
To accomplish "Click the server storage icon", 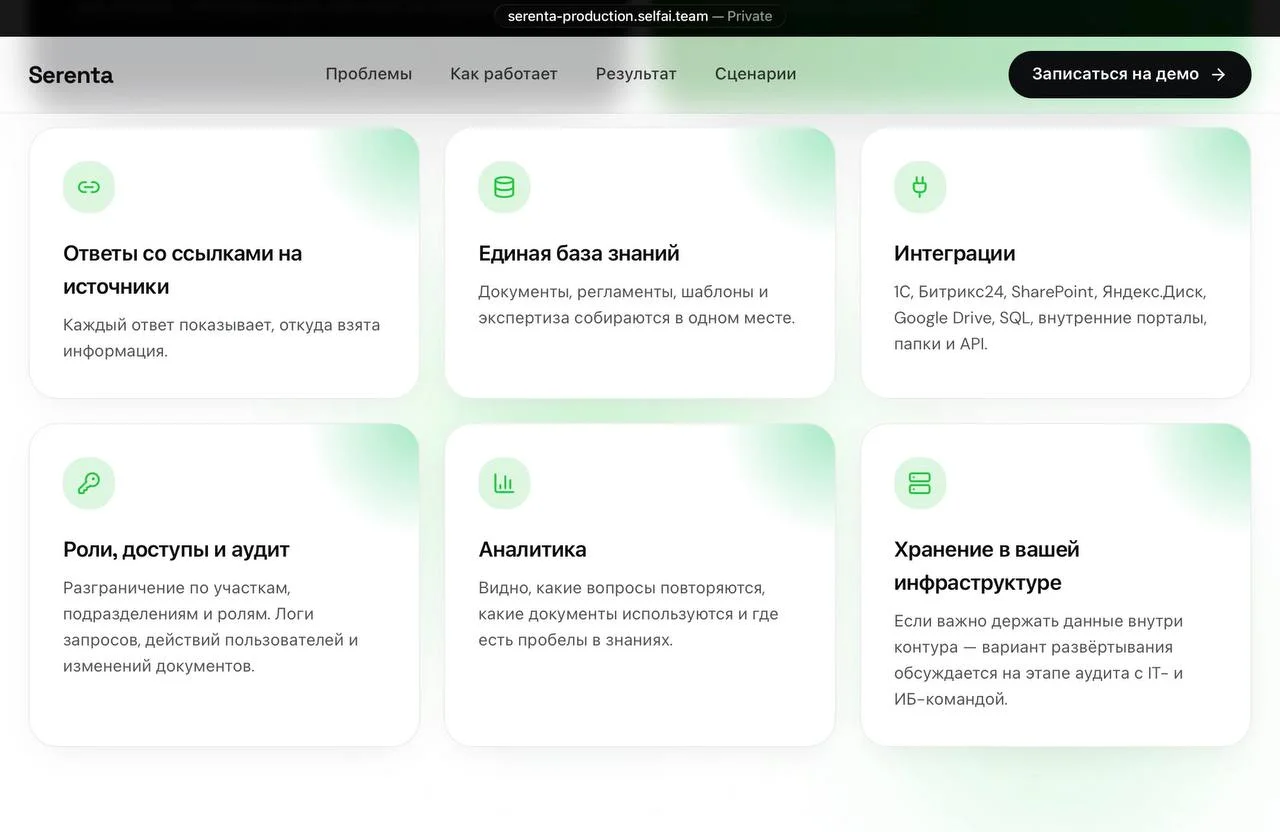I will 920,483.
